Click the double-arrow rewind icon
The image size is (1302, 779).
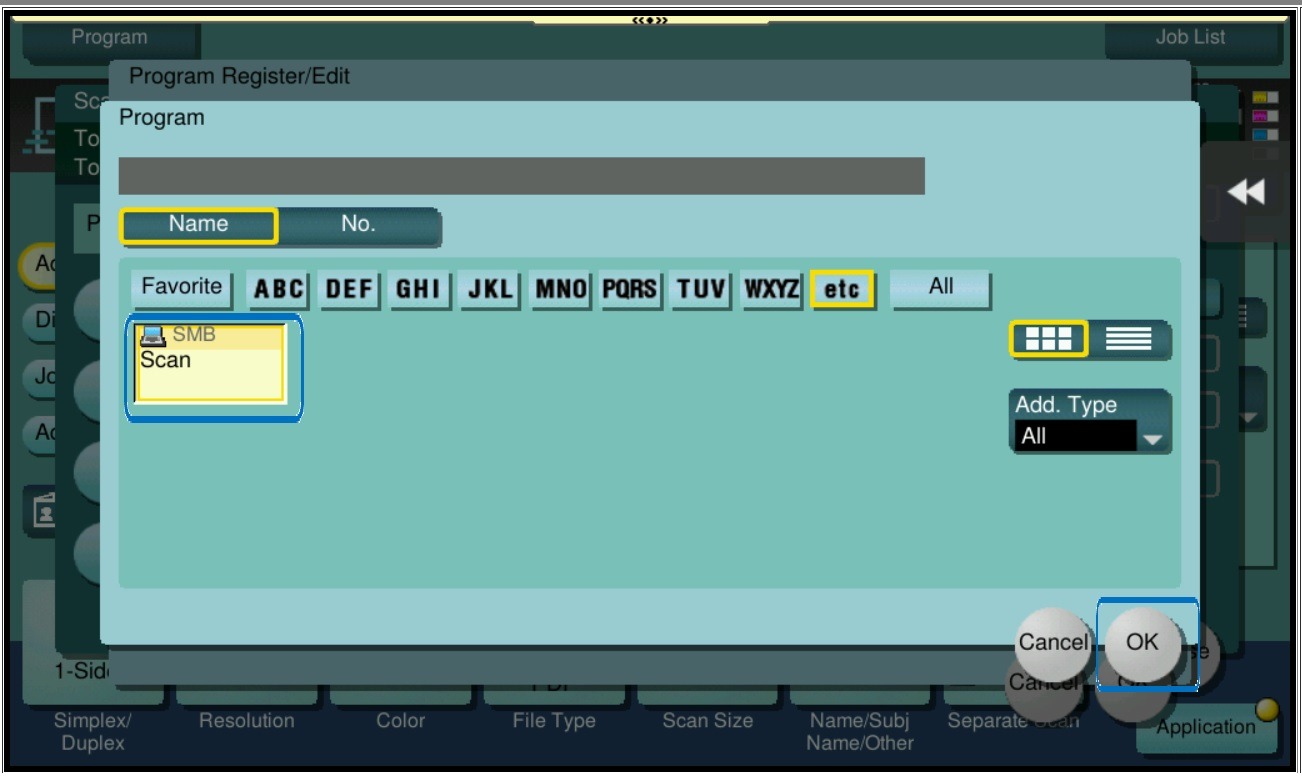pyautogui.click(x=1245, y=192)
